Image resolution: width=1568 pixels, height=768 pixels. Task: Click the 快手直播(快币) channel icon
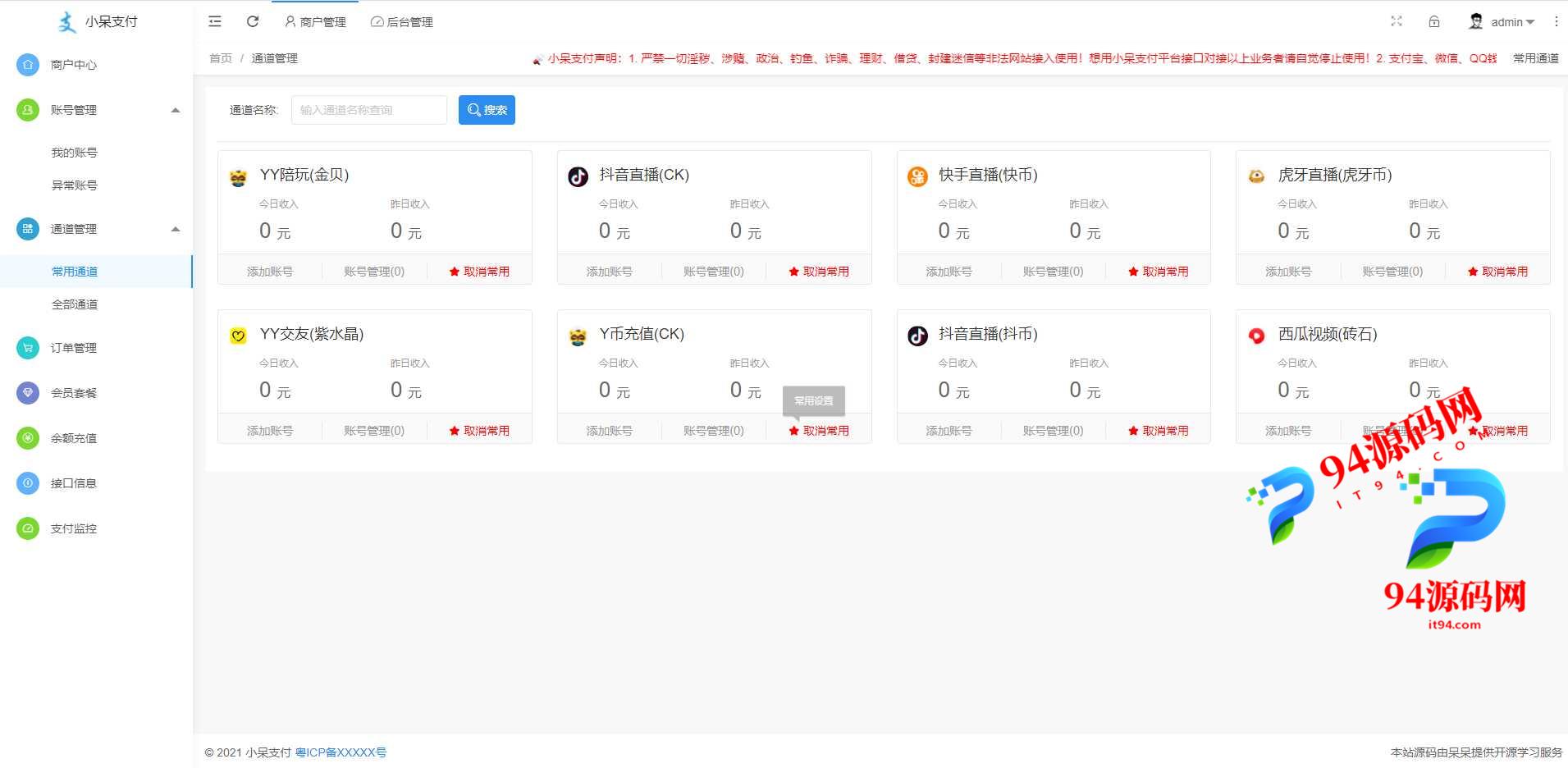tap(917, 176)
